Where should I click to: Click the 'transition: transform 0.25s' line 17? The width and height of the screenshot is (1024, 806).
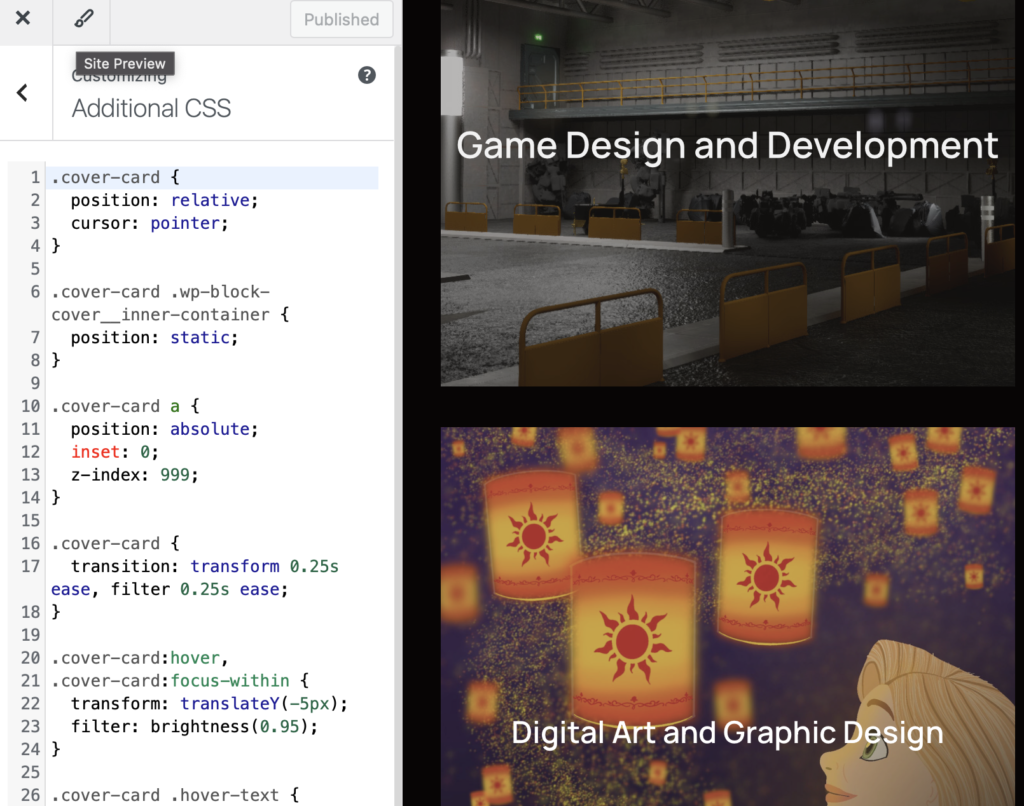click(x=204, y=566)
